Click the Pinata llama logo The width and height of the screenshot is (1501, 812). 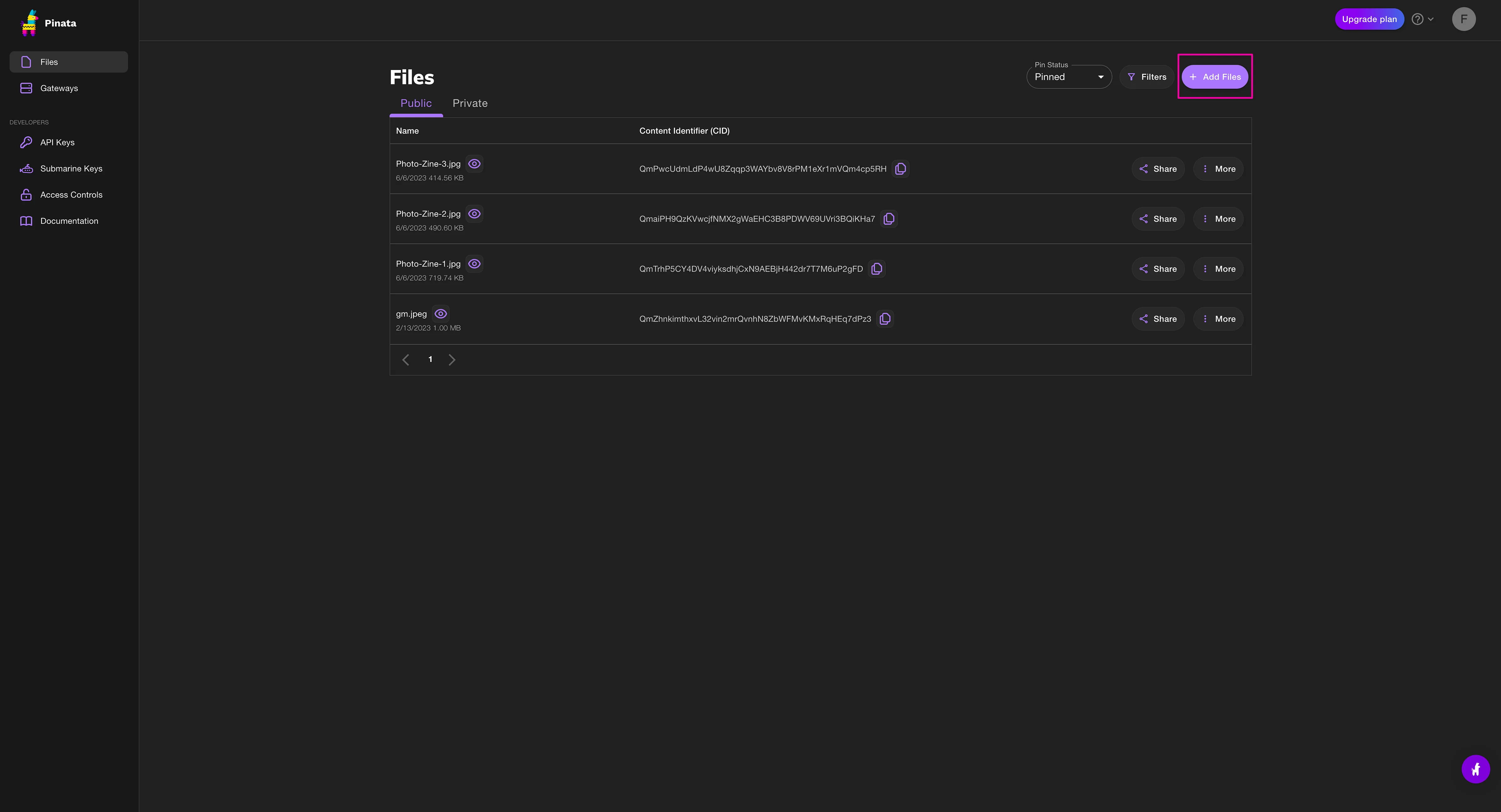pos(29,23)
